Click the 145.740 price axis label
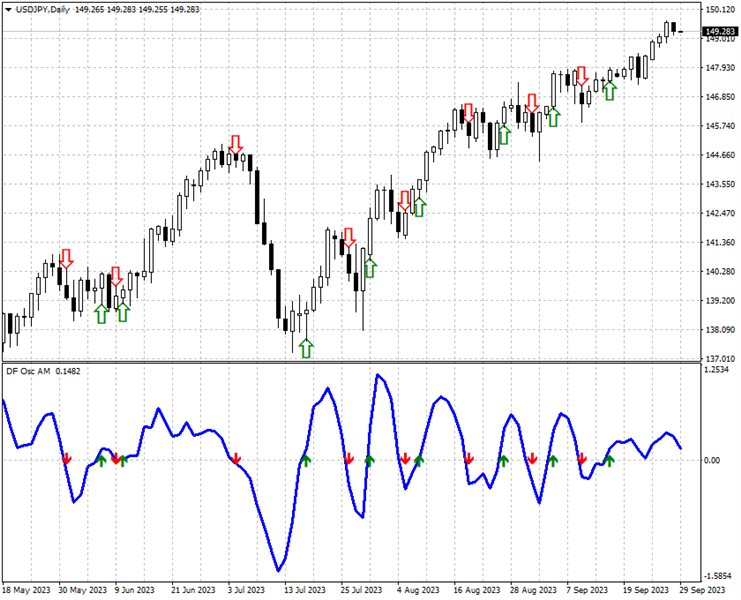Image resolution: width=741 pixels, height=600 pixels. (720, 126)
